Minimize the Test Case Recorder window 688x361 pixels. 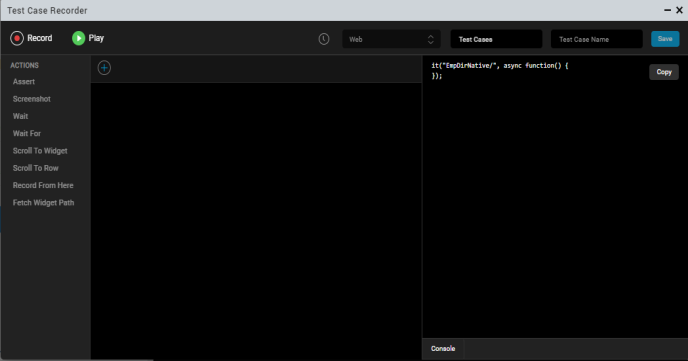point(667,10)
